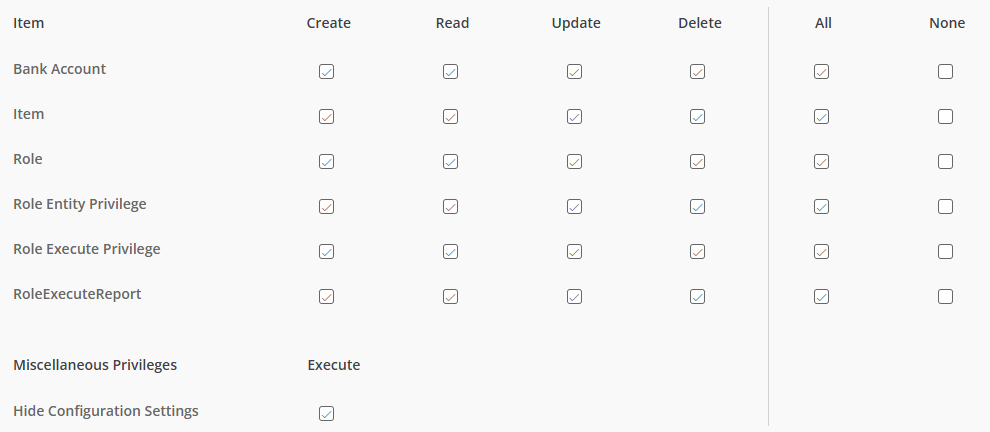Image resolution: width=990 pixels, height=432 pixels.
Task: Toggle Create for RoleExecuteReport
Action: pyautogui.click(x=326, y=296)
